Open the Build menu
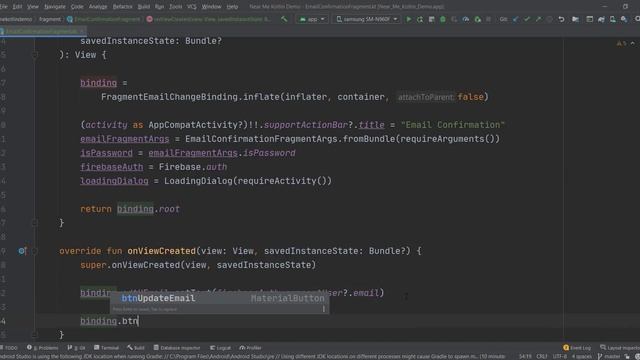The height and width of the screenshot is (360, 640). [x=144, y=7]
